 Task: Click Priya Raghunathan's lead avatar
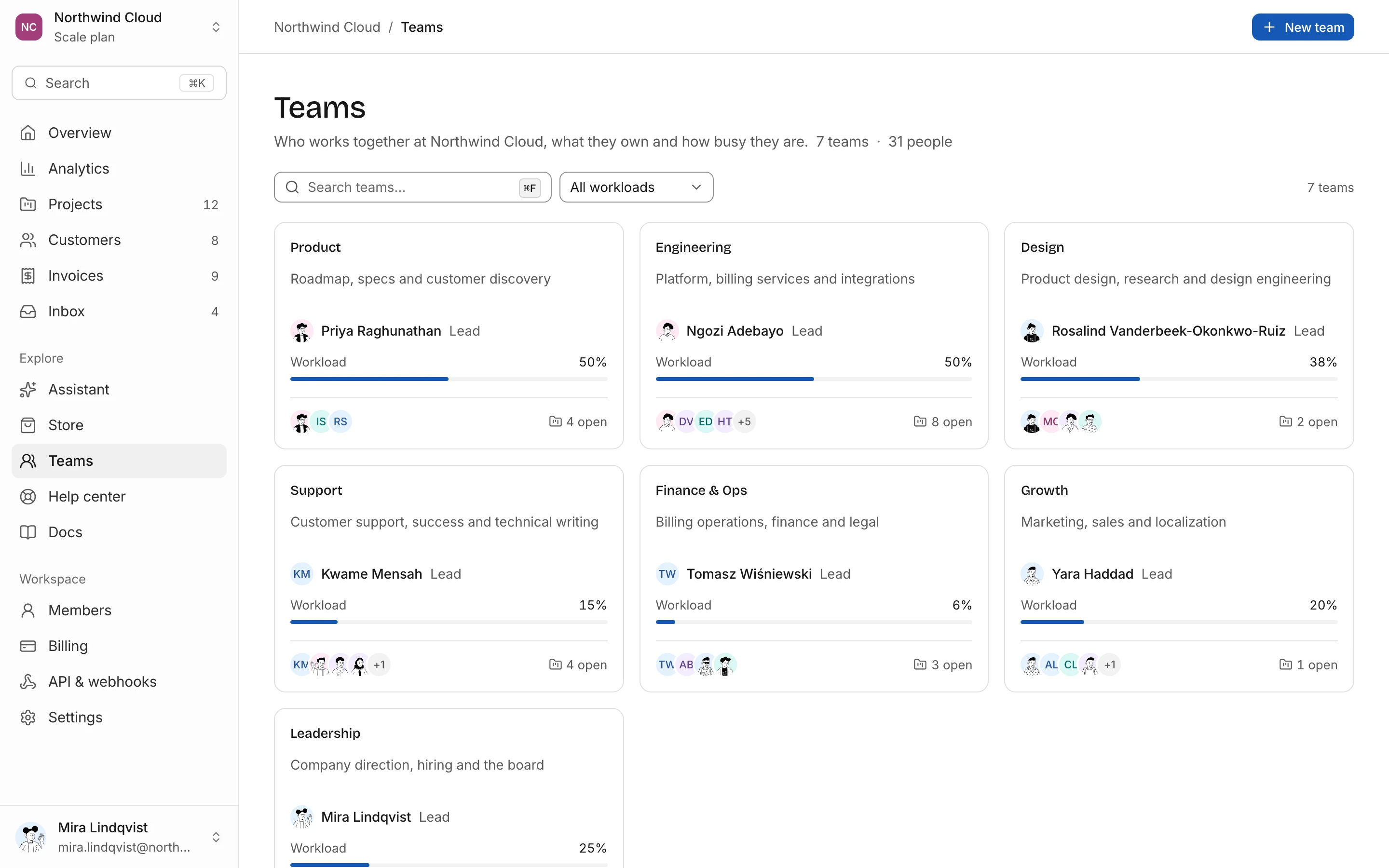[x=301, y=331]
